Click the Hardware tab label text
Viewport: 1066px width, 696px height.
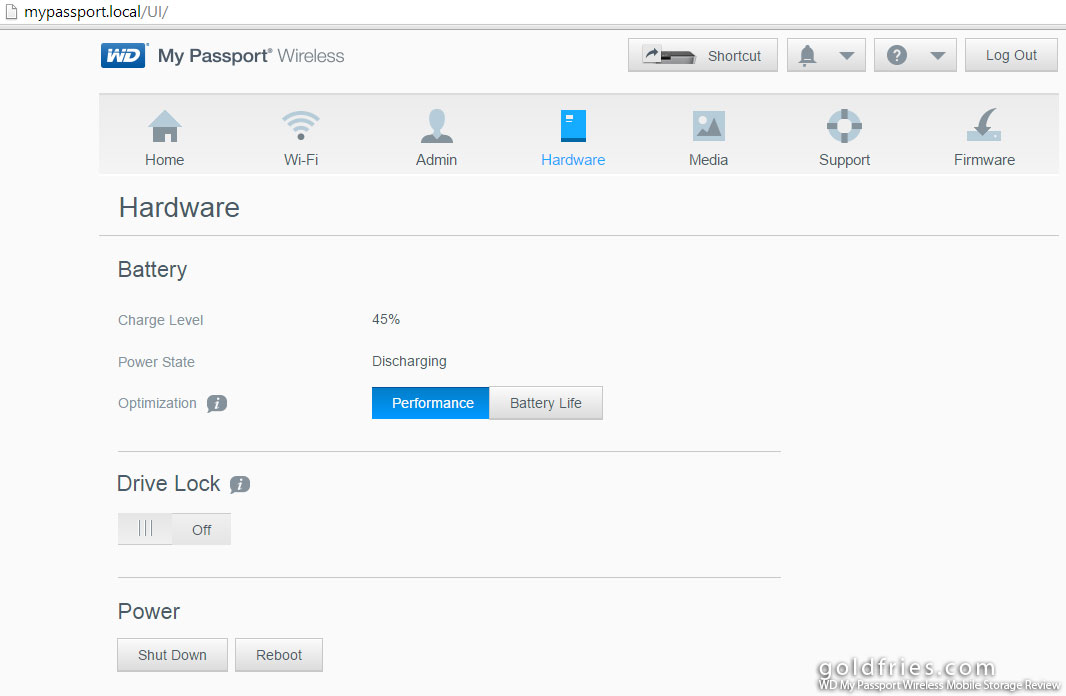click(x=573, y=160)
